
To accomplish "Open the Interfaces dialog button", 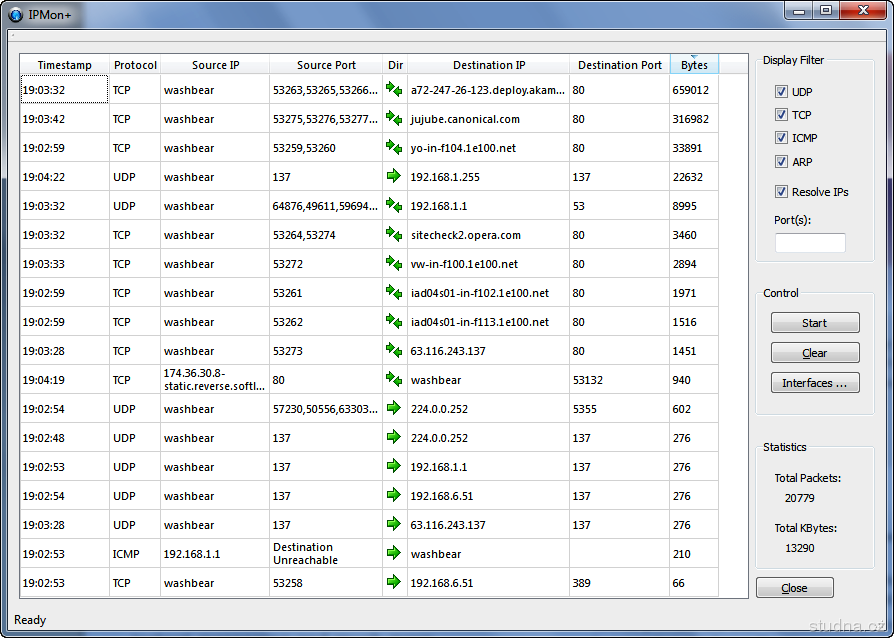I will tap(814, 383).
